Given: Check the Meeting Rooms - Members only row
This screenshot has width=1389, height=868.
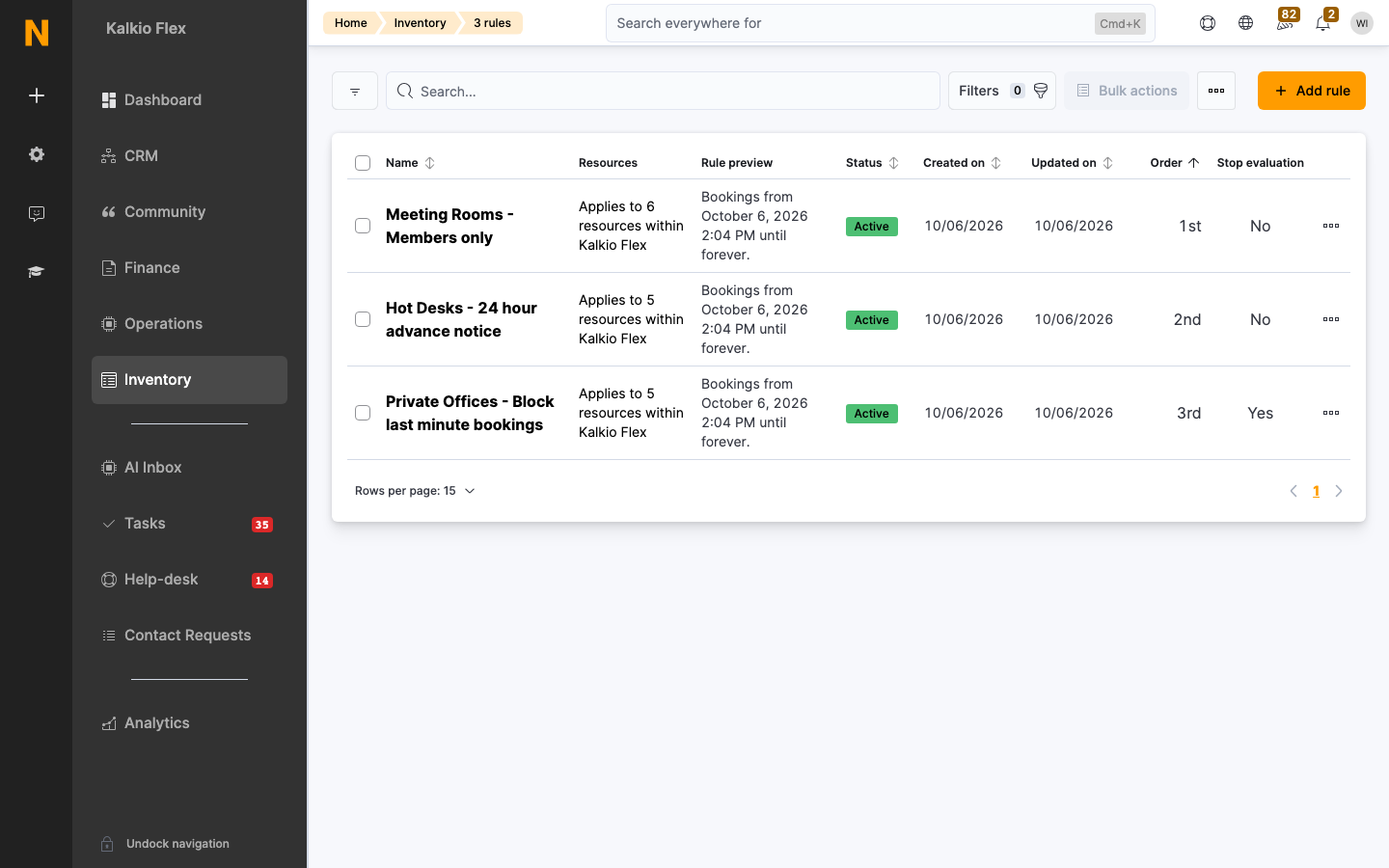Looking at the screenshot, I should click(x=363, y=226).
